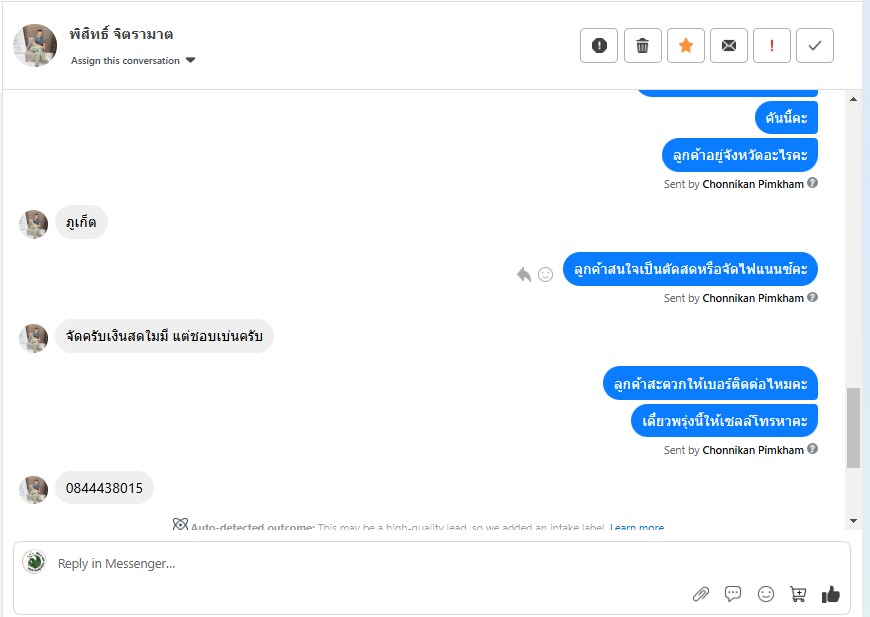The height and width of the screenshot is (617, 870).
Task: Send a thumbs-up like
Action: point(830,594)
